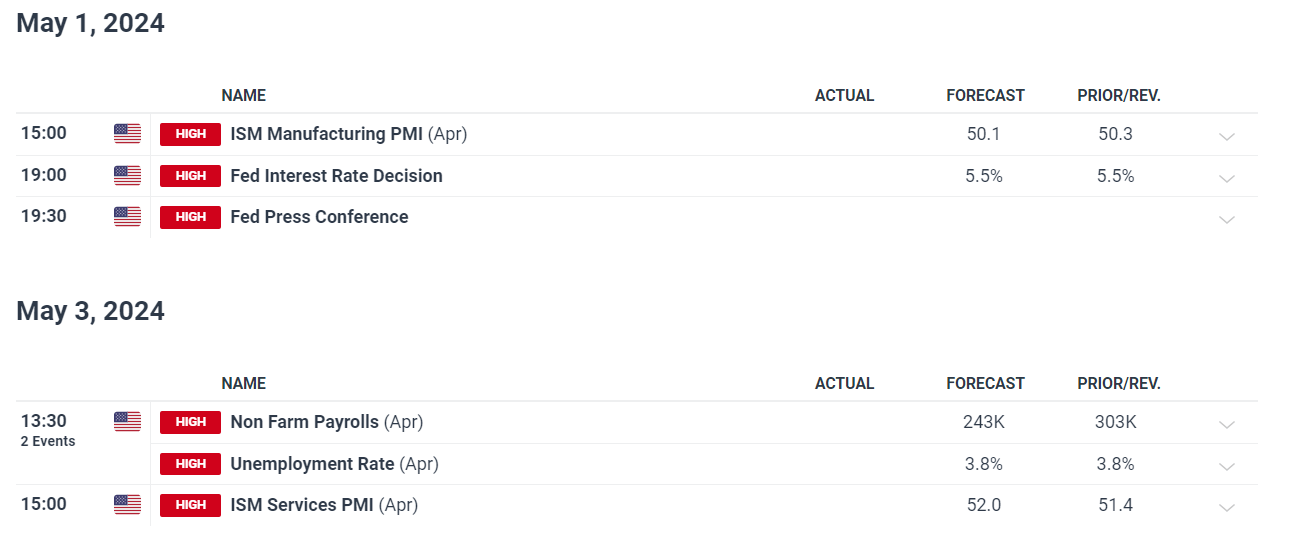
Task: Expand the ISM Manufacturing PMI row chevron
Action: (x=1227, y=137)
